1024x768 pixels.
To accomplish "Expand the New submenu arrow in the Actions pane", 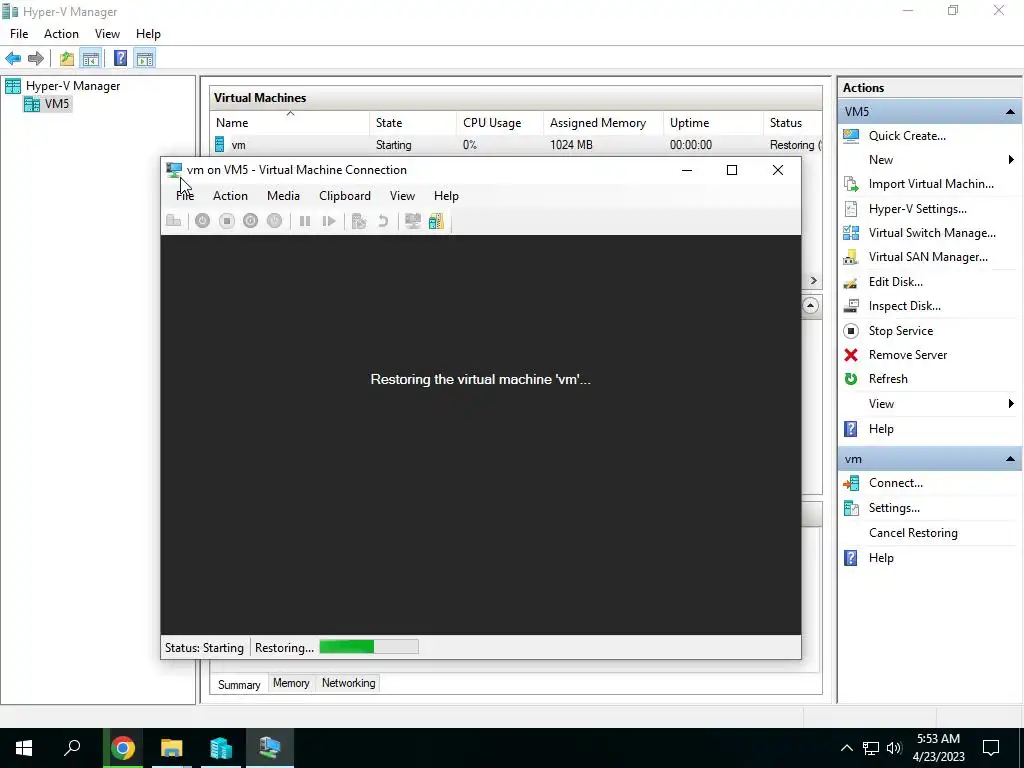I will (1011, 159).
